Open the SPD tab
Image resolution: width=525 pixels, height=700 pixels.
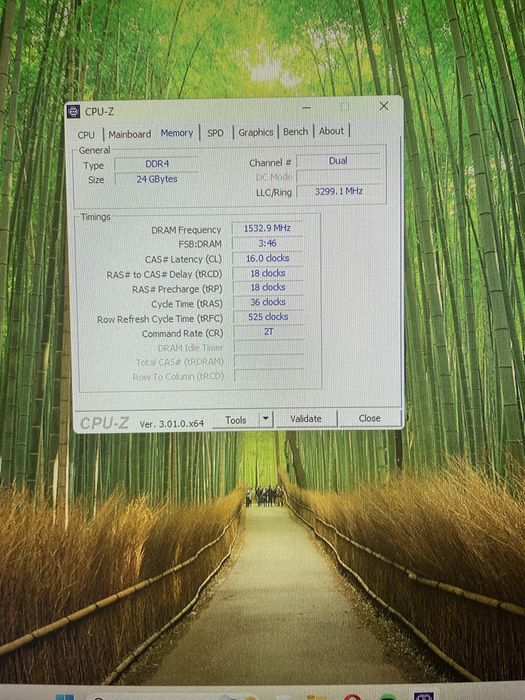(215, 133)
